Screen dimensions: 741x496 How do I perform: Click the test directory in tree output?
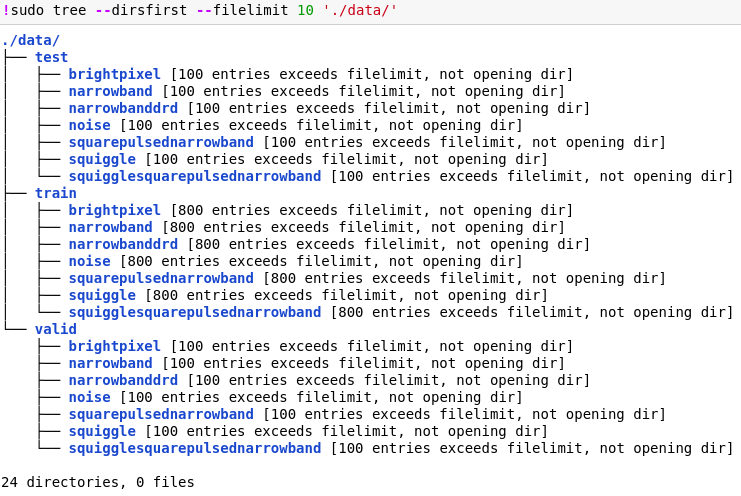51,58
